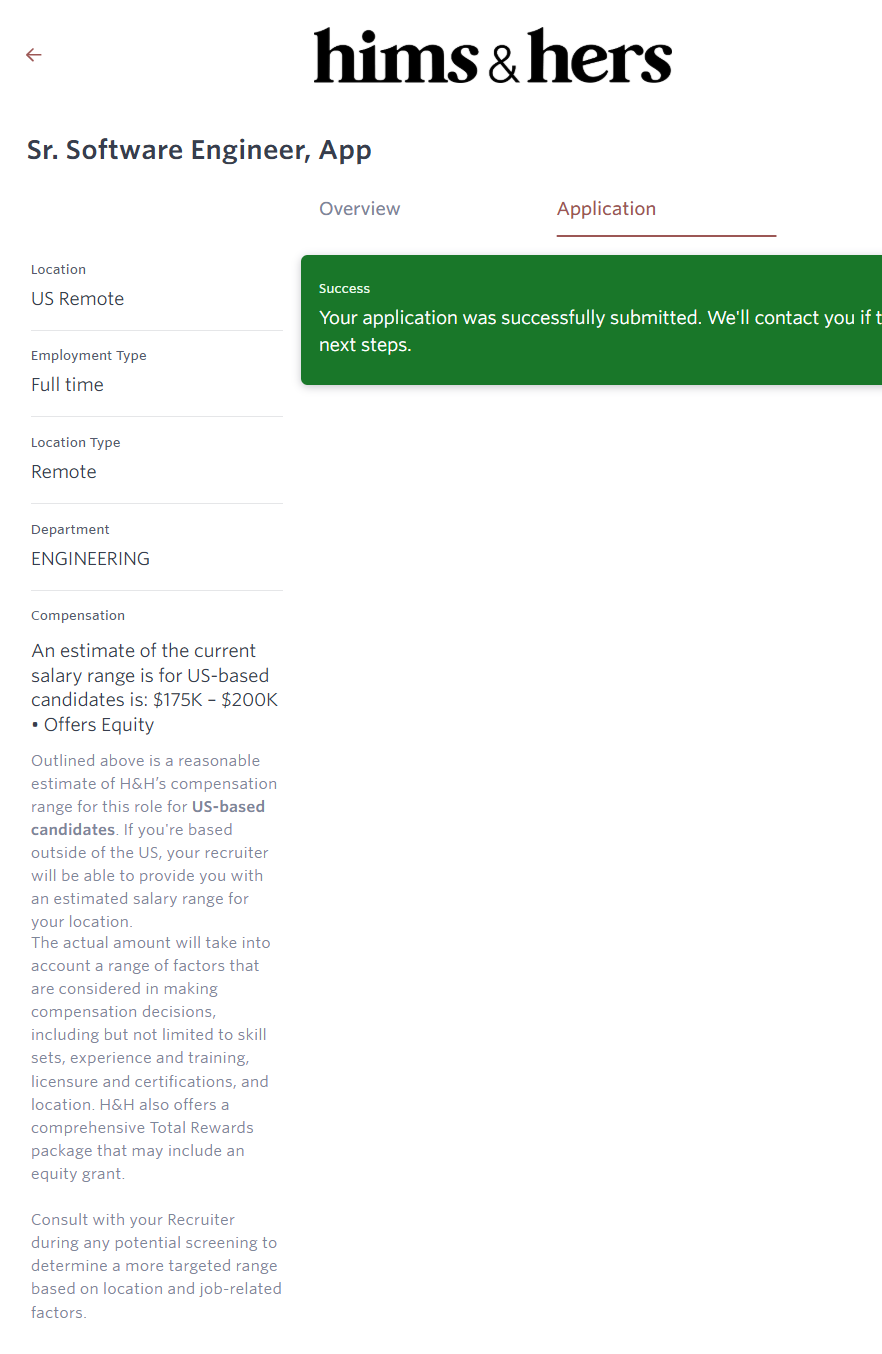The image size is (882, 1354).
Task: Click the green Success banner heading
Action: tap(344, 289)
